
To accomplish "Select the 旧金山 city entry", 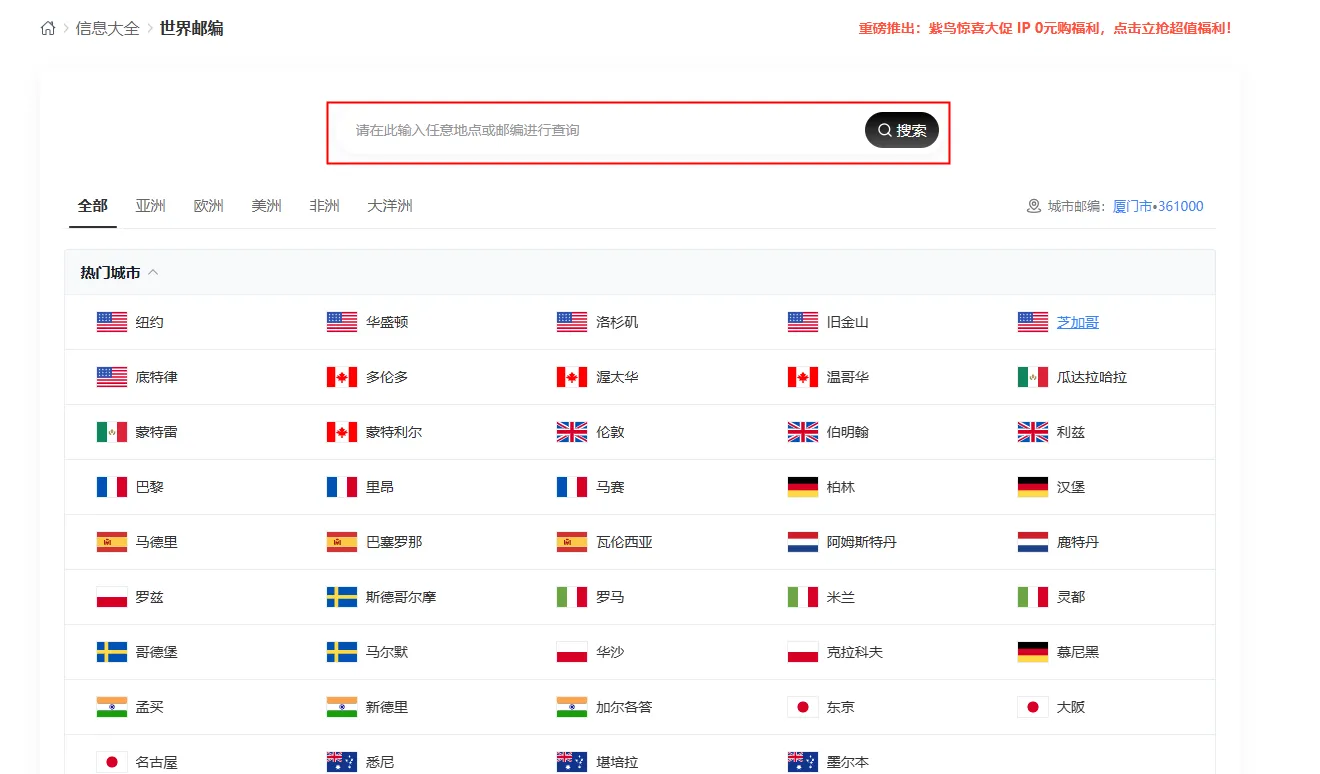I will [x=848, y=322].
